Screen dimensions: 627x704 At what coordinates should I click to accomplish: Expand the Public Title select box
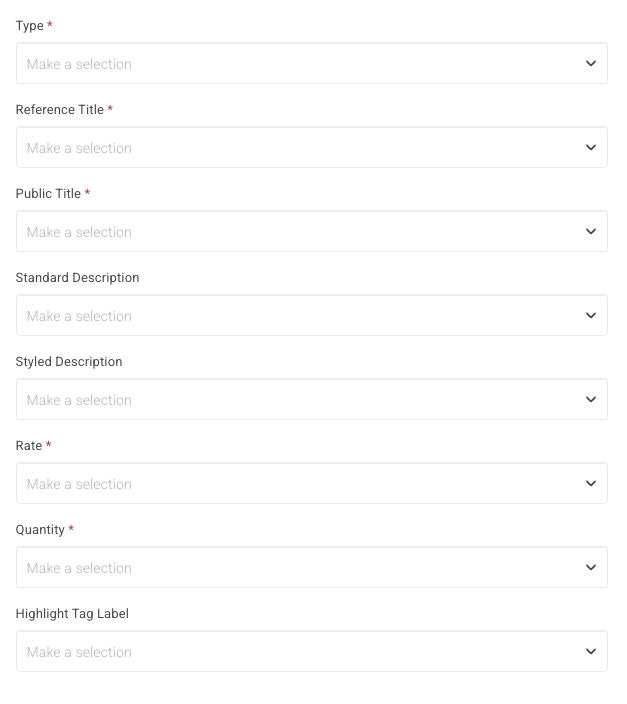coord(312,231)
